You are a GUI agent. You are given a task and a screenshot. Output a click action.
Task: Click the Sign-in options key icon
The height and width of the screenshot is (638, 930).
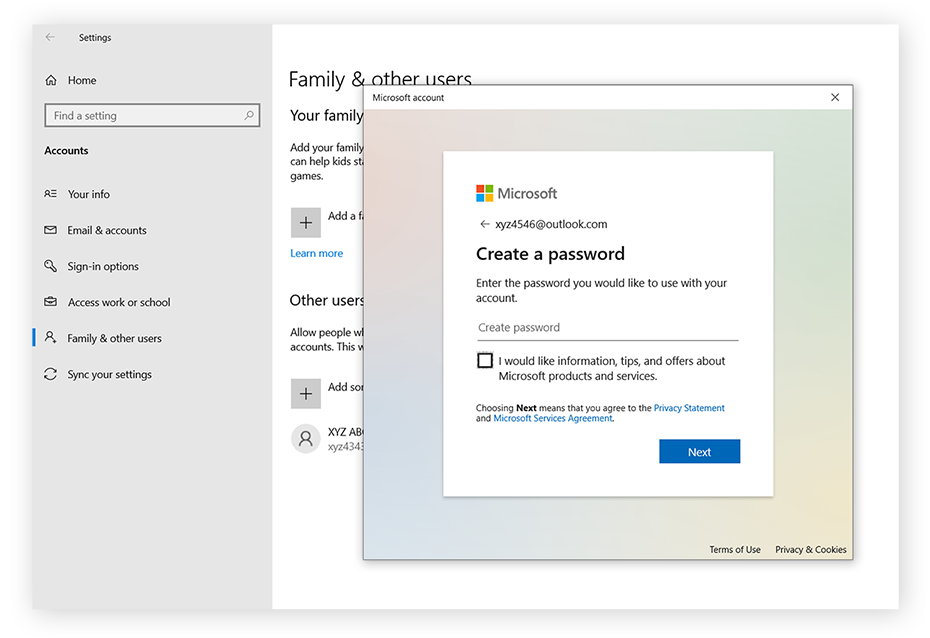50,266
